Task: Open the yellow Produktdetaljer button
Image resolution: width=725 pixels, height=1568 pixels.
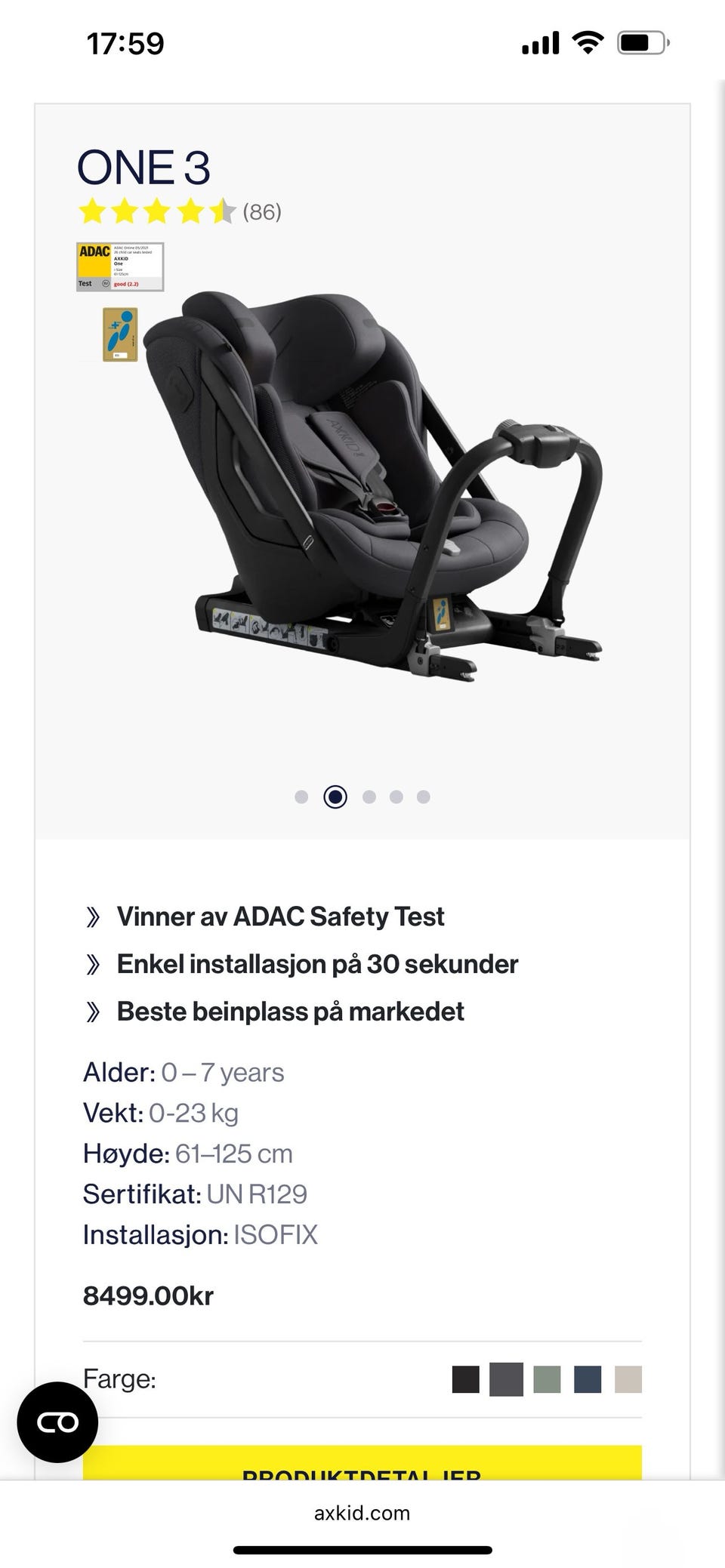Action: [x=362, y=1463]
